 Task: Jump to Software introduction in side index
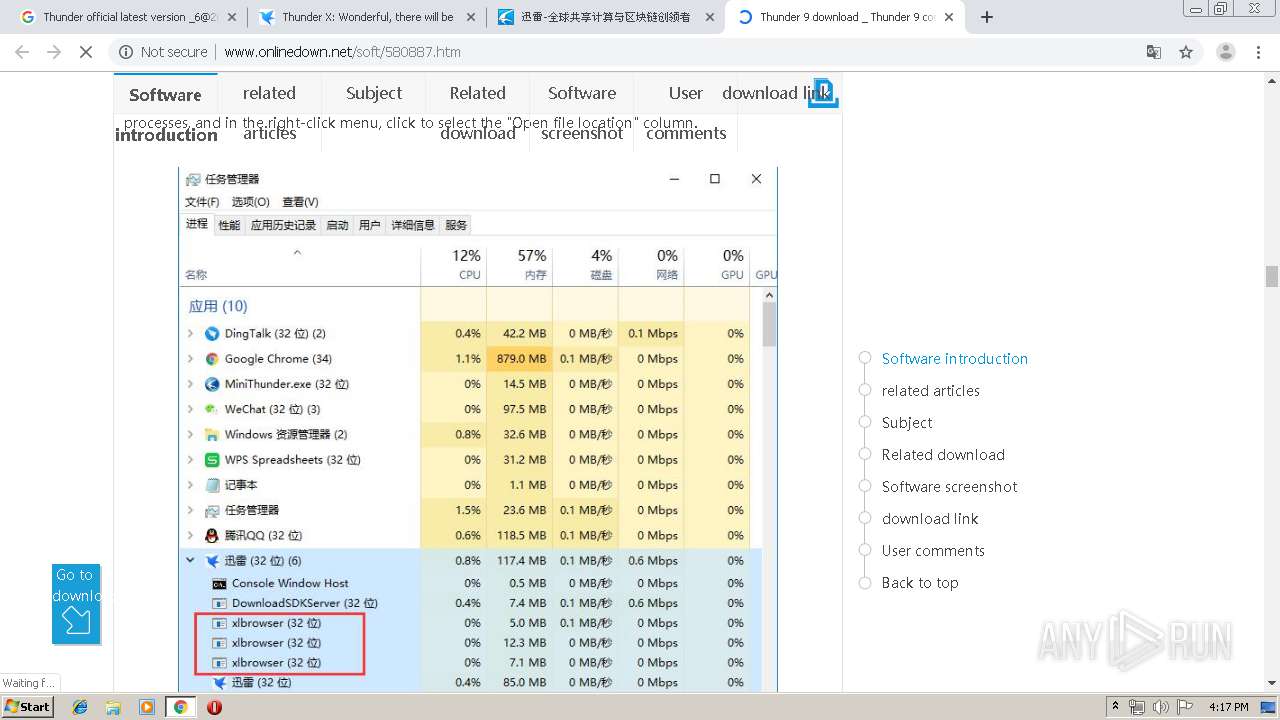(x=955, y=359)
